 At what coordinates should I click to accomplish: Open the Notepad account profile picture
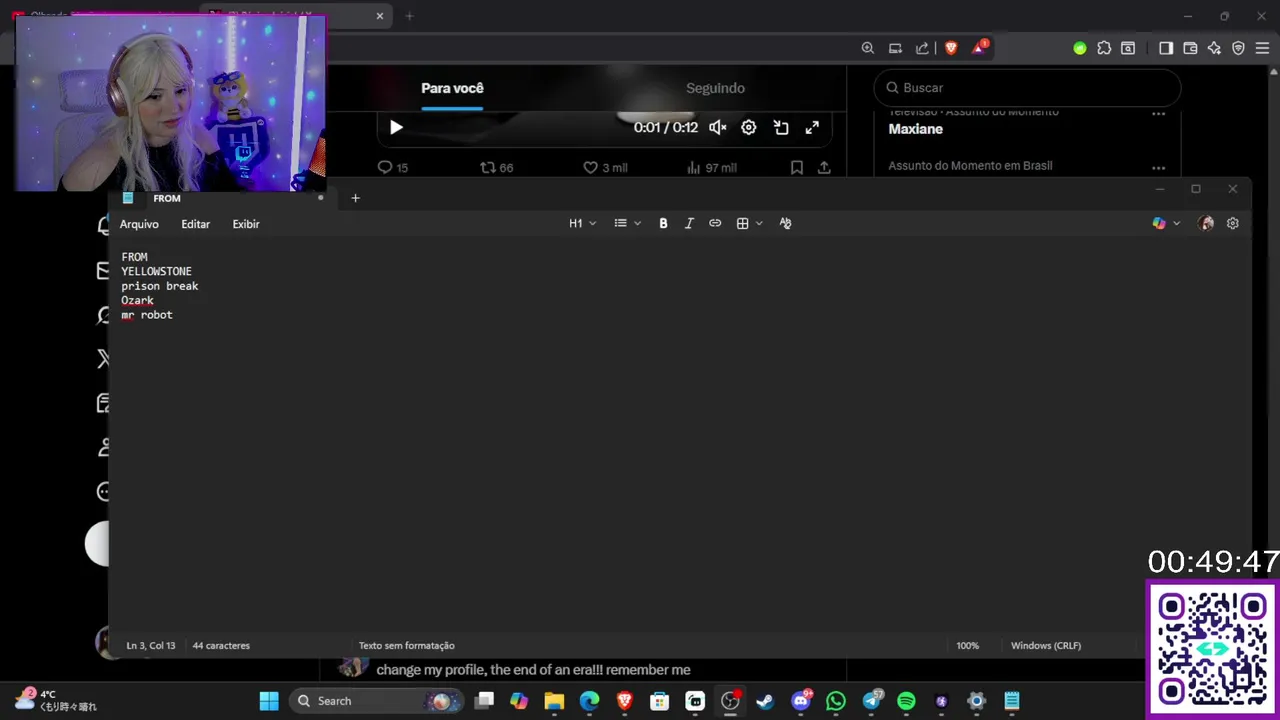click(1206, 224)
